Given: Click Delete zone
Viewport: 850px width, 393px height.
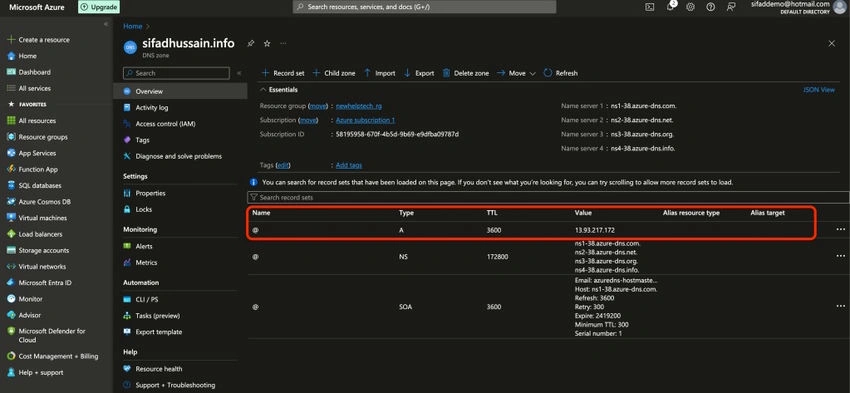Looking at the screenshot, I should pyautogui.click(x=466, y=73).
